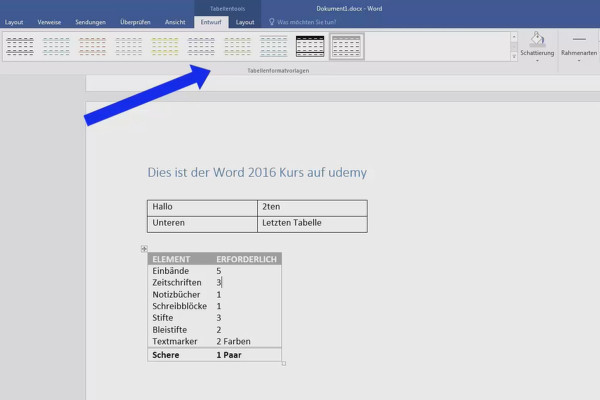Click the 'Schreibblöcke' cell
The width and height of the screenshot is (600, 400).
[x=179, y=306]
